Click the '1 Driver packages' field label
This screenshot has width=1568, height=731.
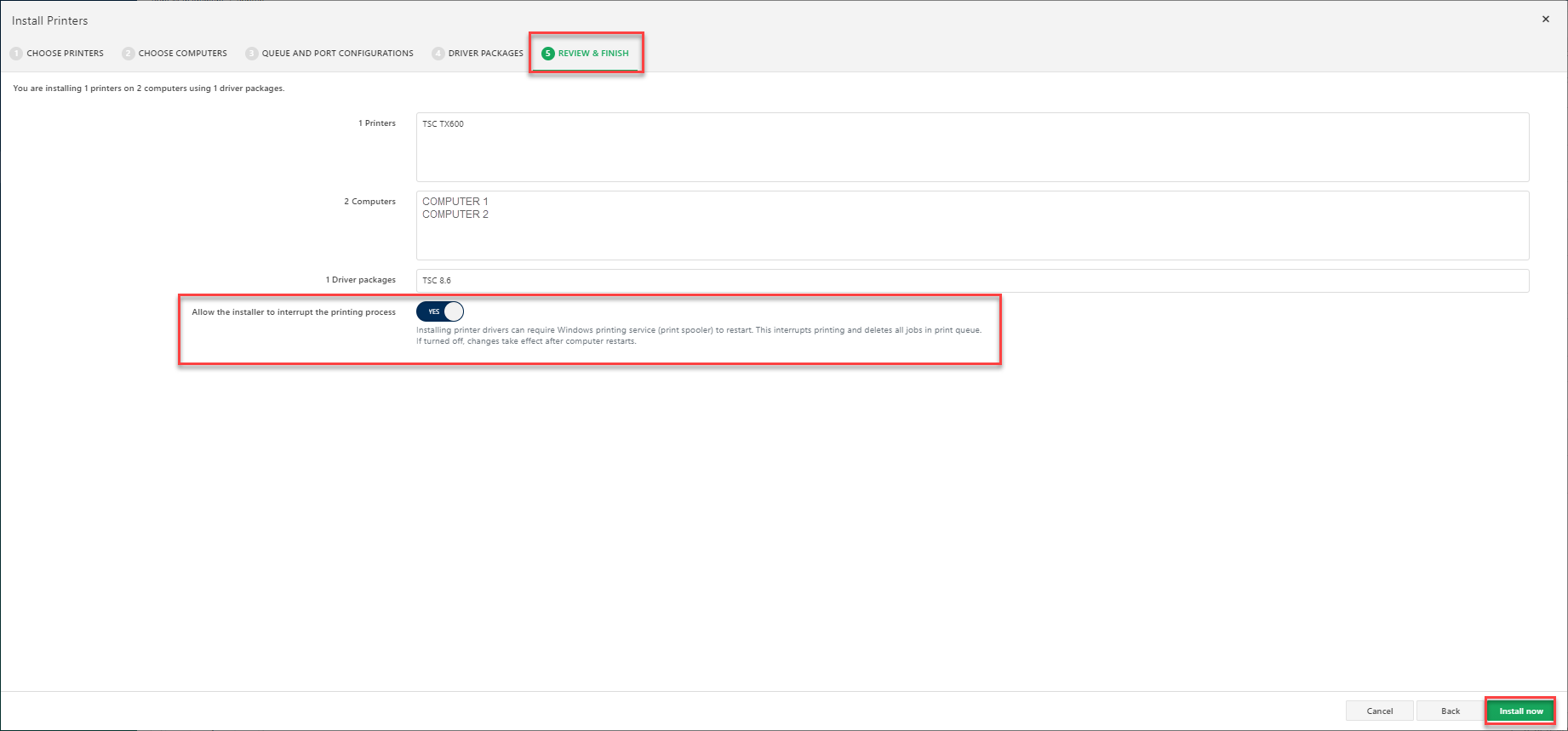(x=360, y=280)
